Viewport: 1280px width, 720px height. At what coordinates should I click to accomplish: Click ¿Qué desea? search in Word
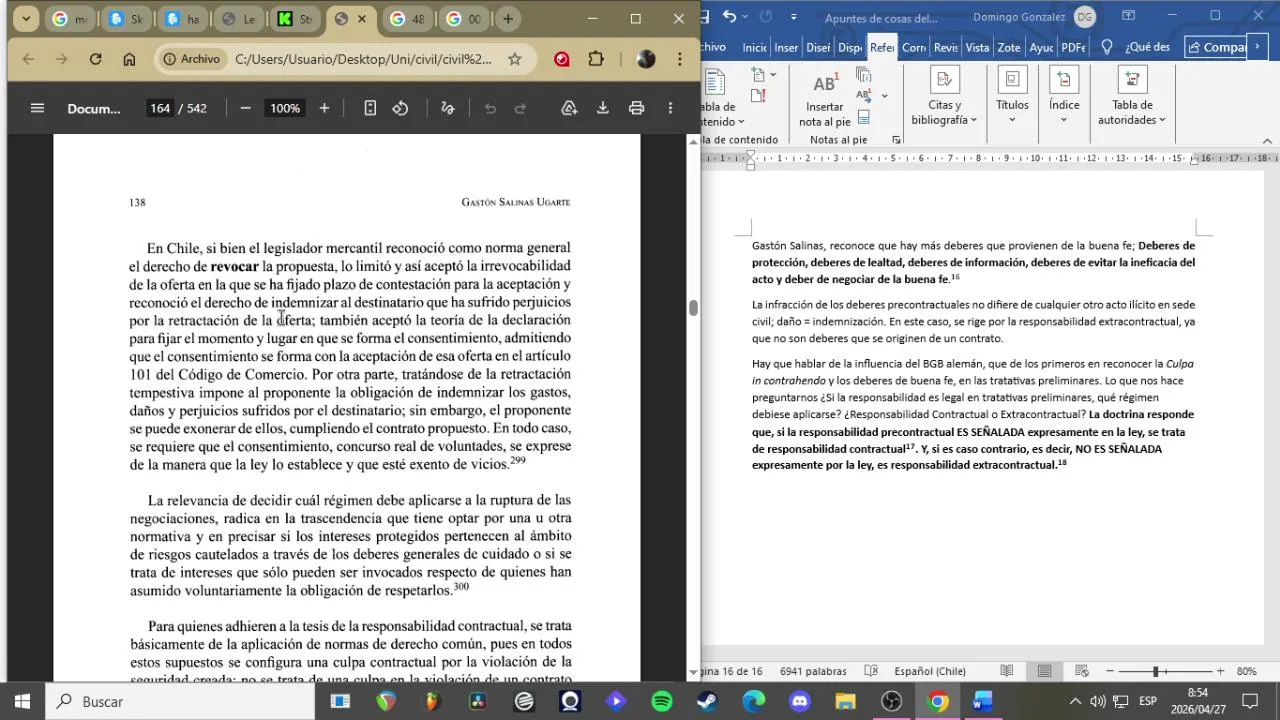[1136, 47]
